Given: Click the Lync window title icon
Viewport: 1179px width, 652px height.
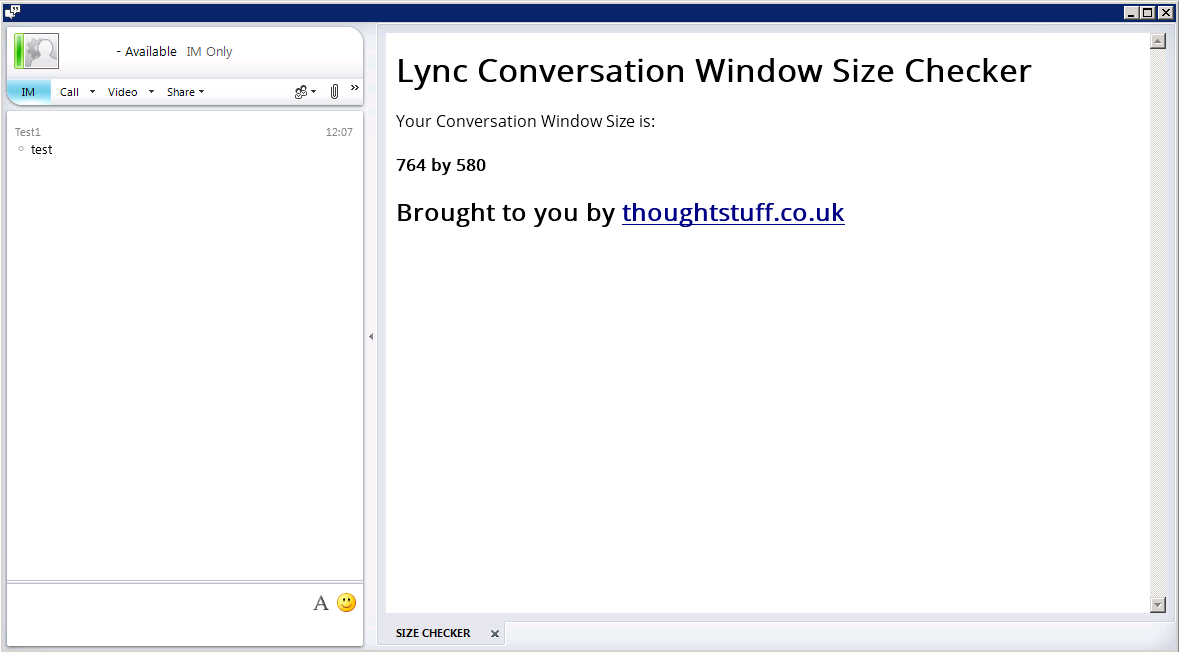Looking at the screenshot, I should [x=11, y=11].
